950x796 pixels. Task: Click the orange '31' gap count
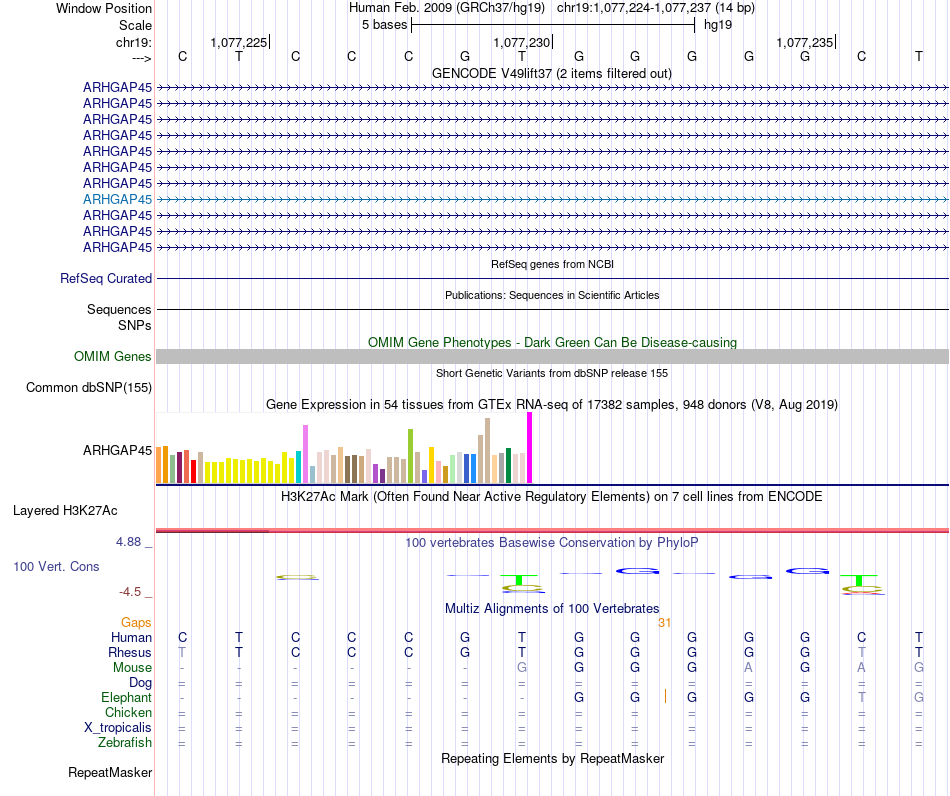pos(665,623)
